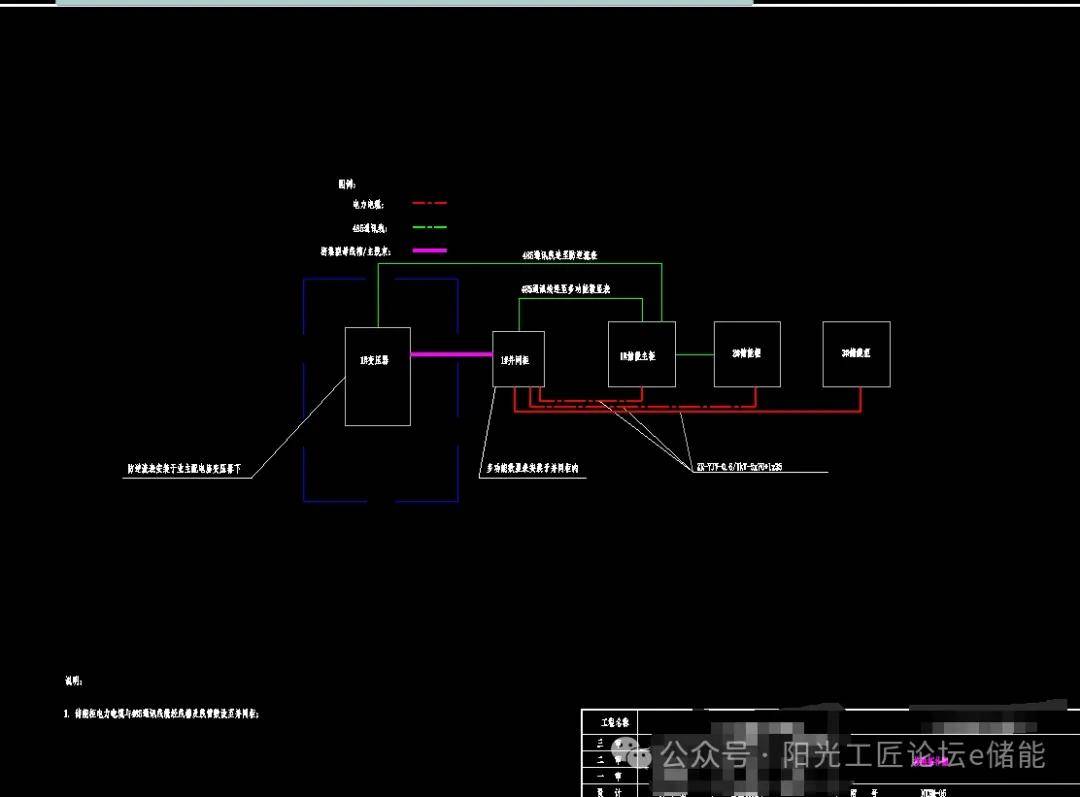Screen dimensions: 1080x797
Task: Select the 485 line to anti-backflow meter label
Action: click(559, 256)
